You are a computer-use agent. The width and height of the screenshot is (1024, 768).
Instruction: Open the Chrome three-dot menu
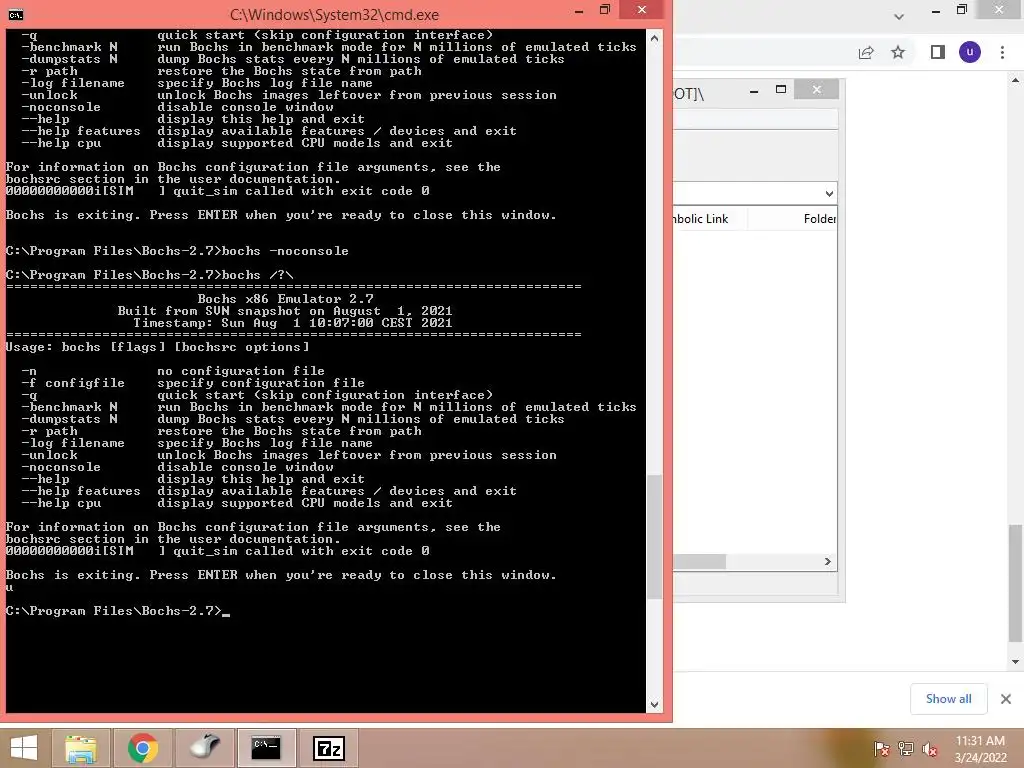pyautogui.click(x=1002, y=52)
